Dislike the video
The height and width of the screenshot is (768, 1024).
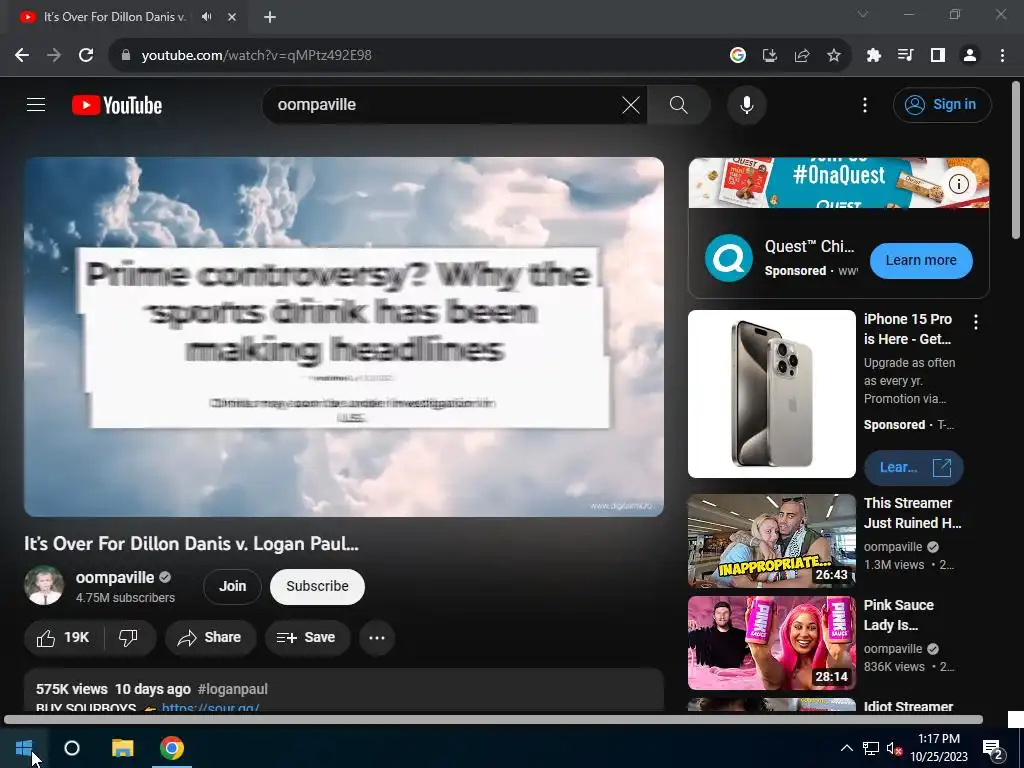click(x=129, y=637)
